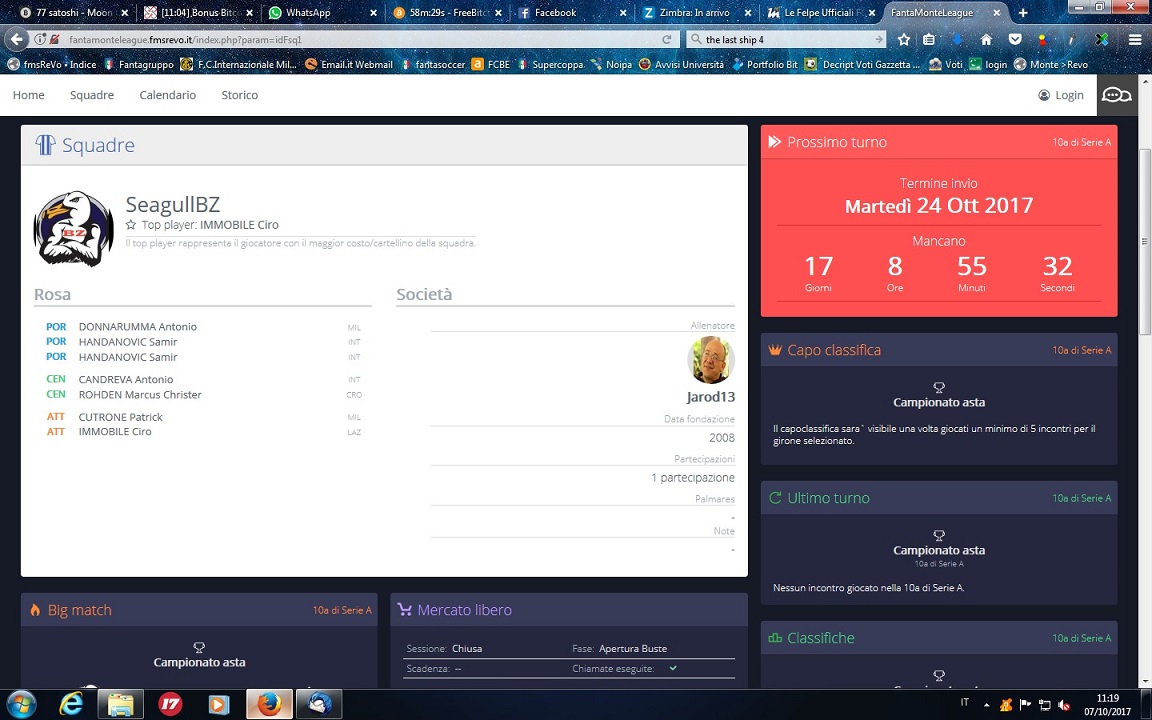
Task: Launch Internet Explorer from the taskbar
Action: (x=71, y=704)
